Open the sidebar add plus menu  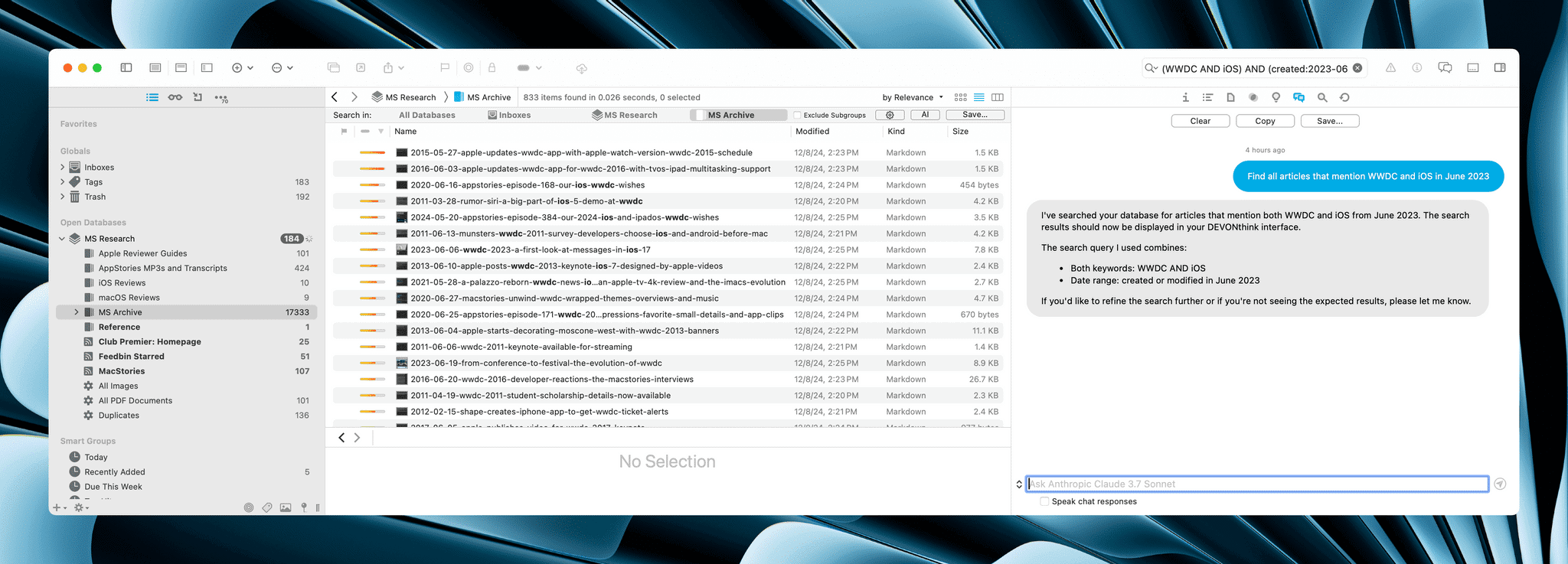point(59,507)
